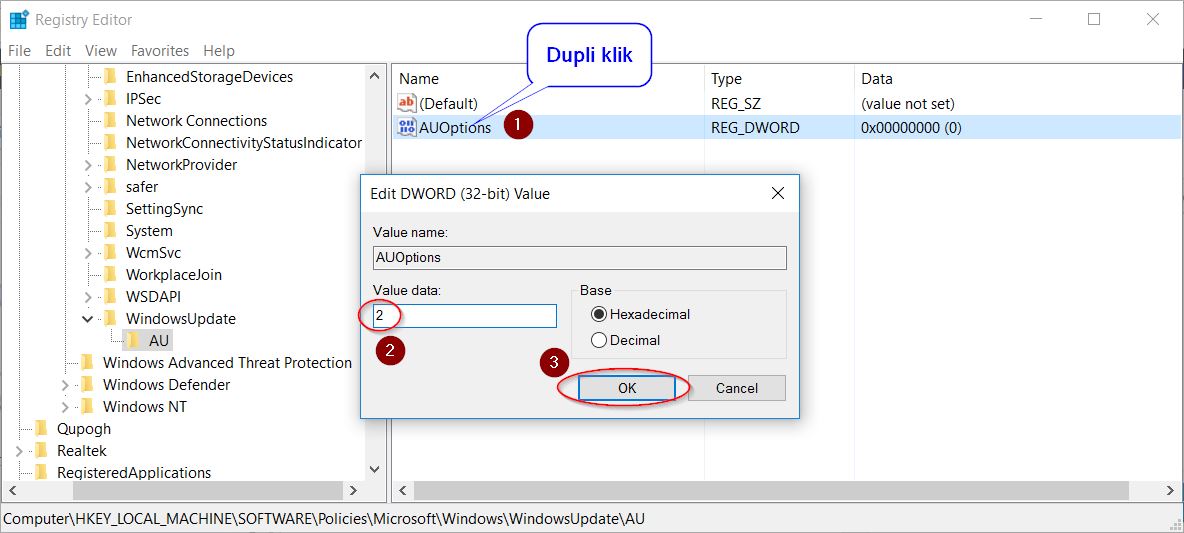Click the AU folder icon
Viewport: 1184px width, 533px height.
coord(134,340)
